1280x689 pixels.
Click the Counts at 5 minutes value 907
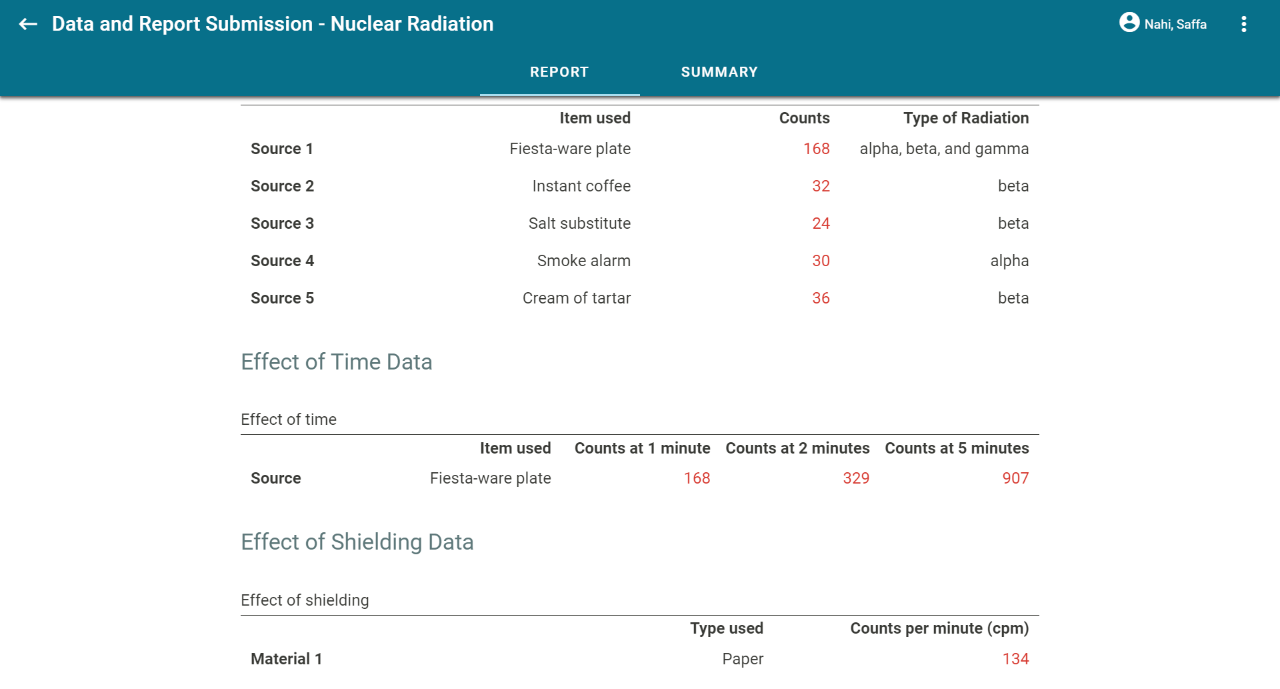point(1015,478)
